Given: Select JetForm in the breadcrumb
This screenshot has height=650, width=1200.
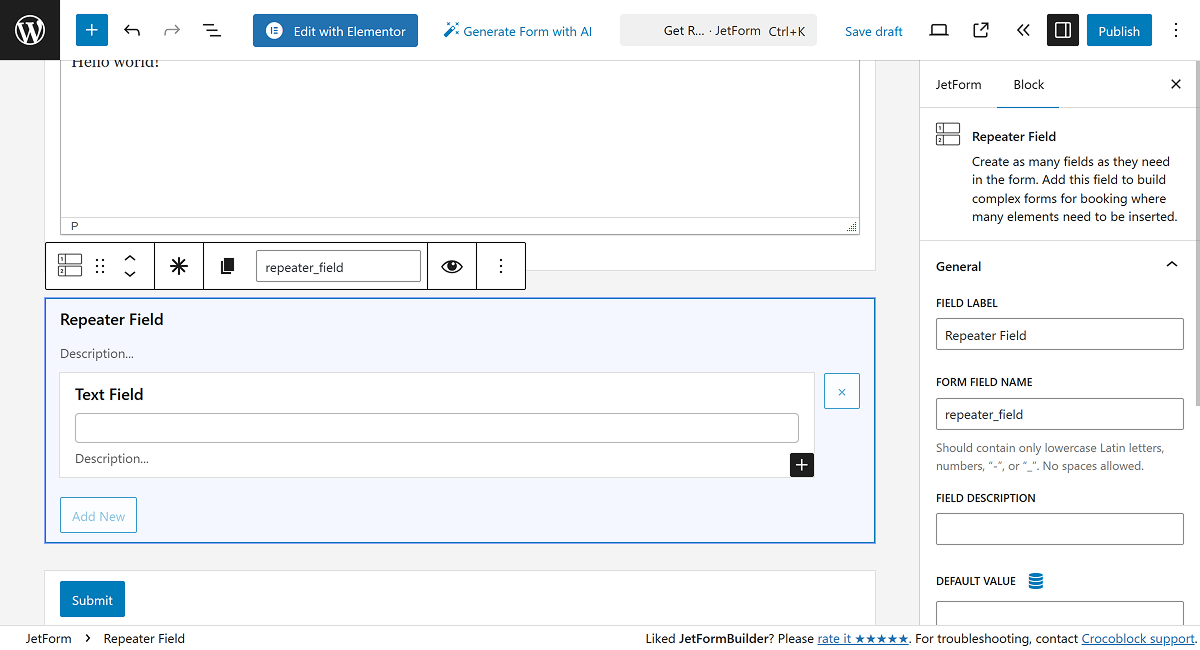Looking at the screenshot, I should pos(49,638).
